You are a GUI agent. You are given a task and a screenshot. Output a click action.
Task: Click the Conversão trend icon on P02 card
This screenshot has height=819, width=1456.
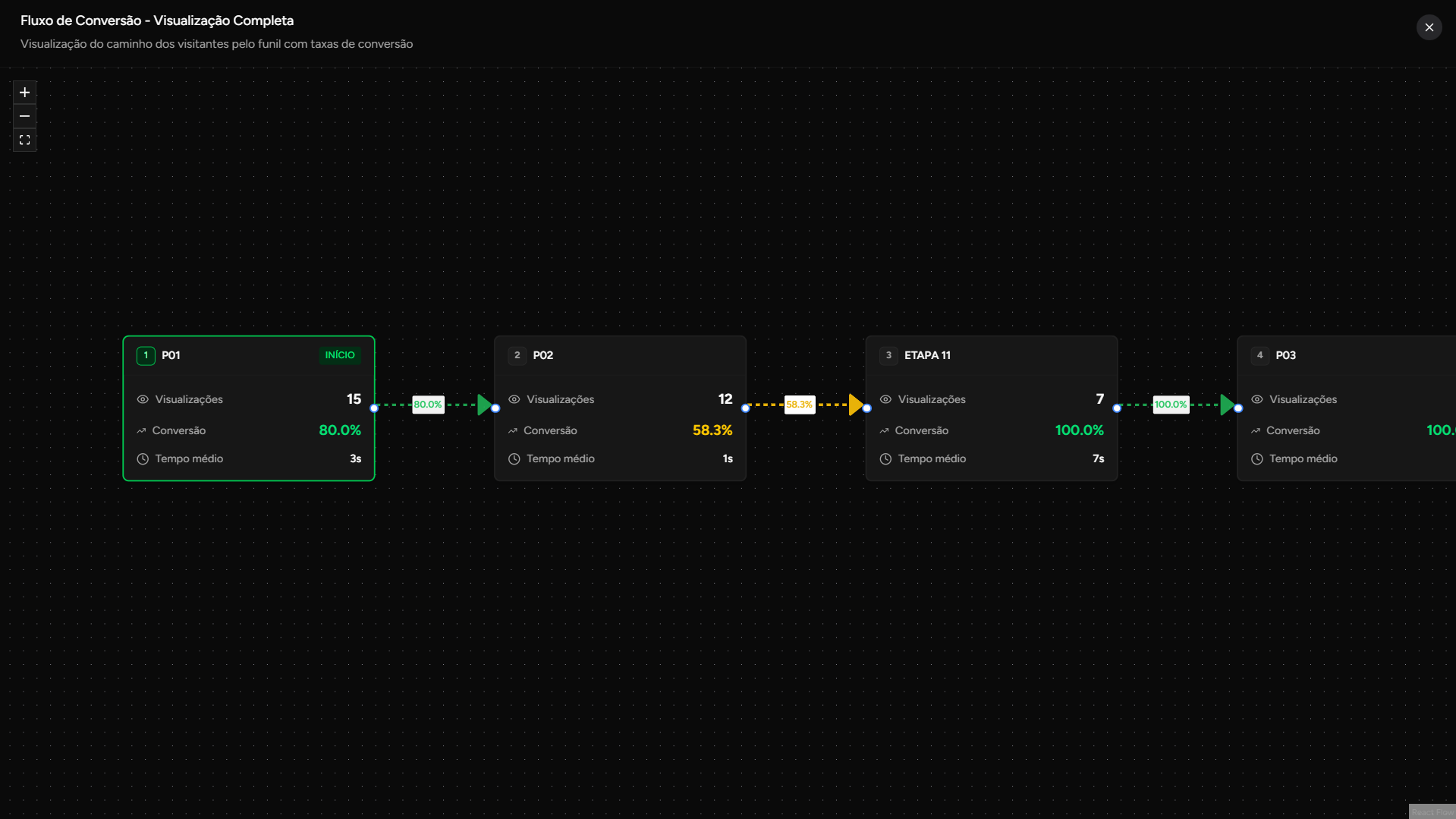[514, 430]
